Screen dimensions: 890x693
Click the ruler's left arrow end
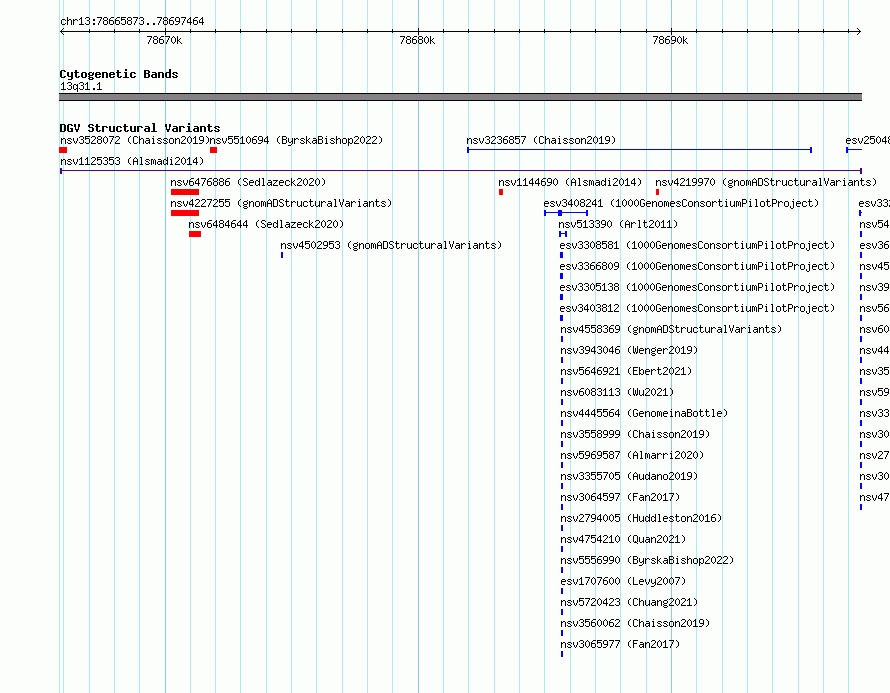coord(62,32)
